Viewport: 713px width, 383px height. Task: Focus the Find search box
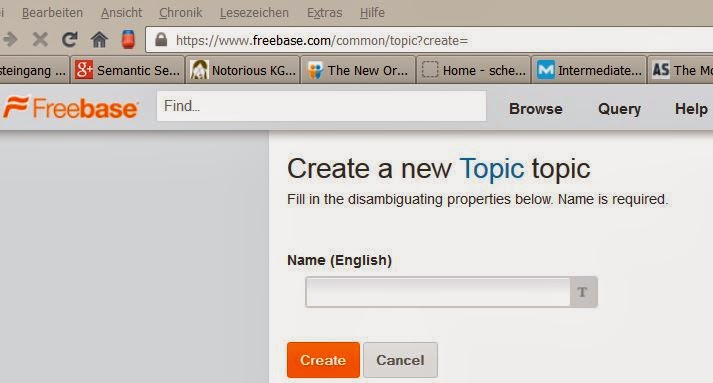321,106
